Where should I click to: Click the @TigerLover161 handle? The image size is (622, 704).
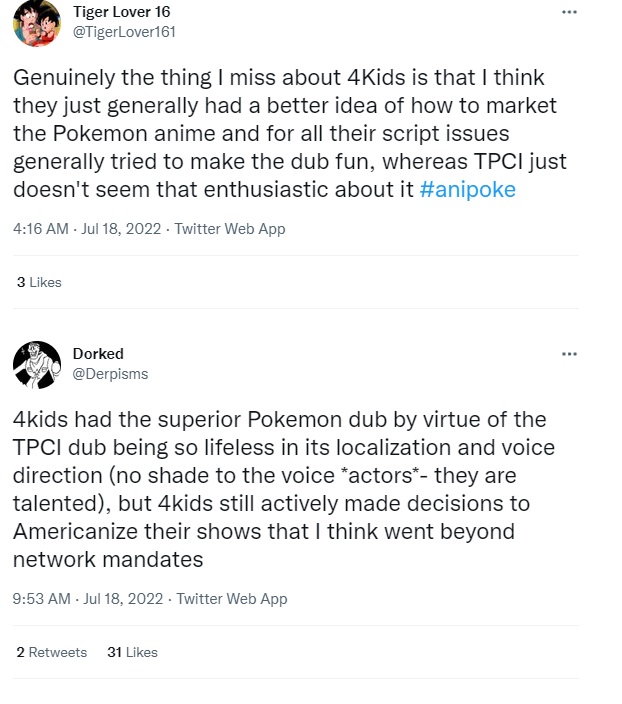126,30
